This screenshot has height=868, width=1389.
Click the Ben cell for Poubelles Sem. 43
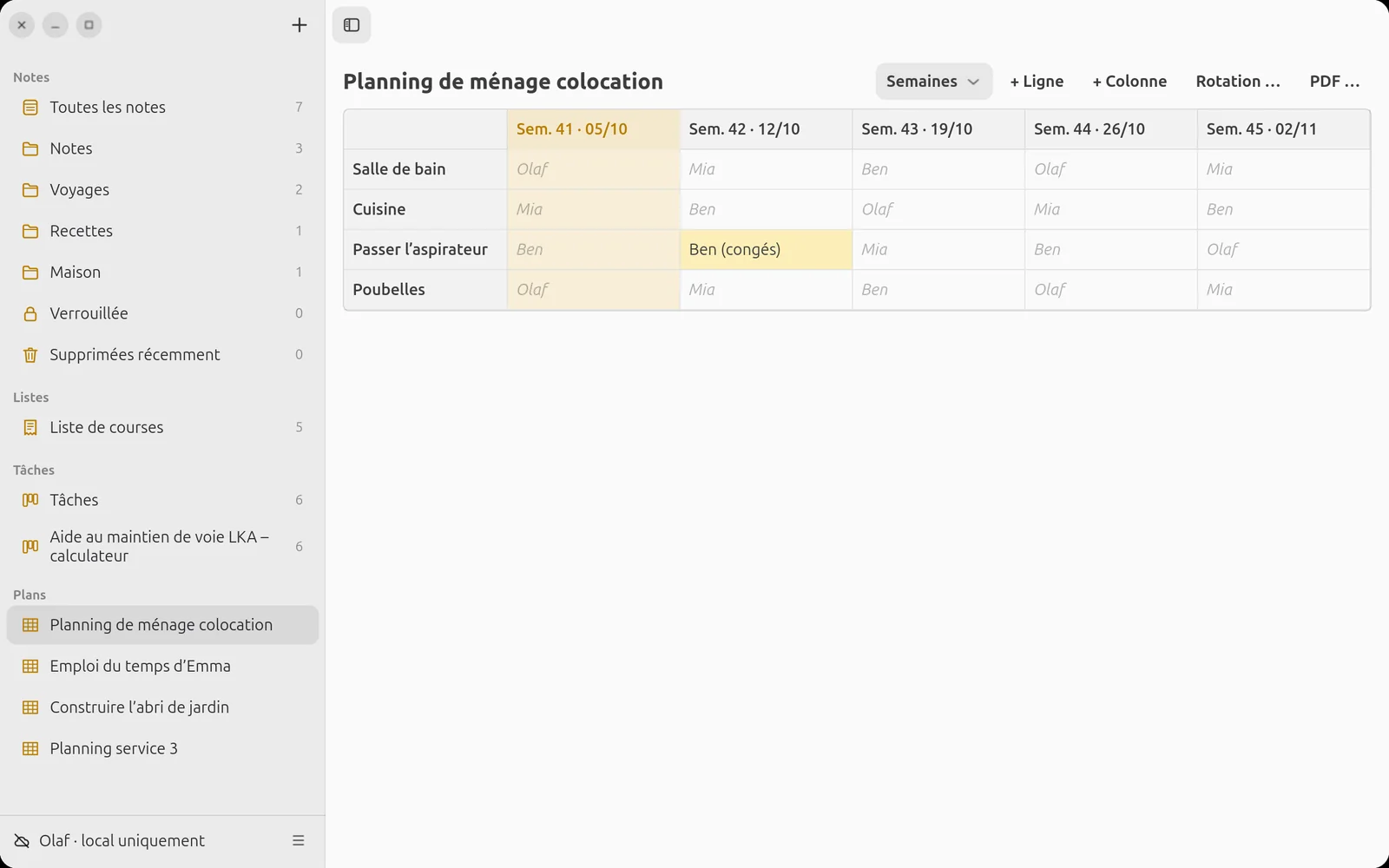[x=938, y=290]
